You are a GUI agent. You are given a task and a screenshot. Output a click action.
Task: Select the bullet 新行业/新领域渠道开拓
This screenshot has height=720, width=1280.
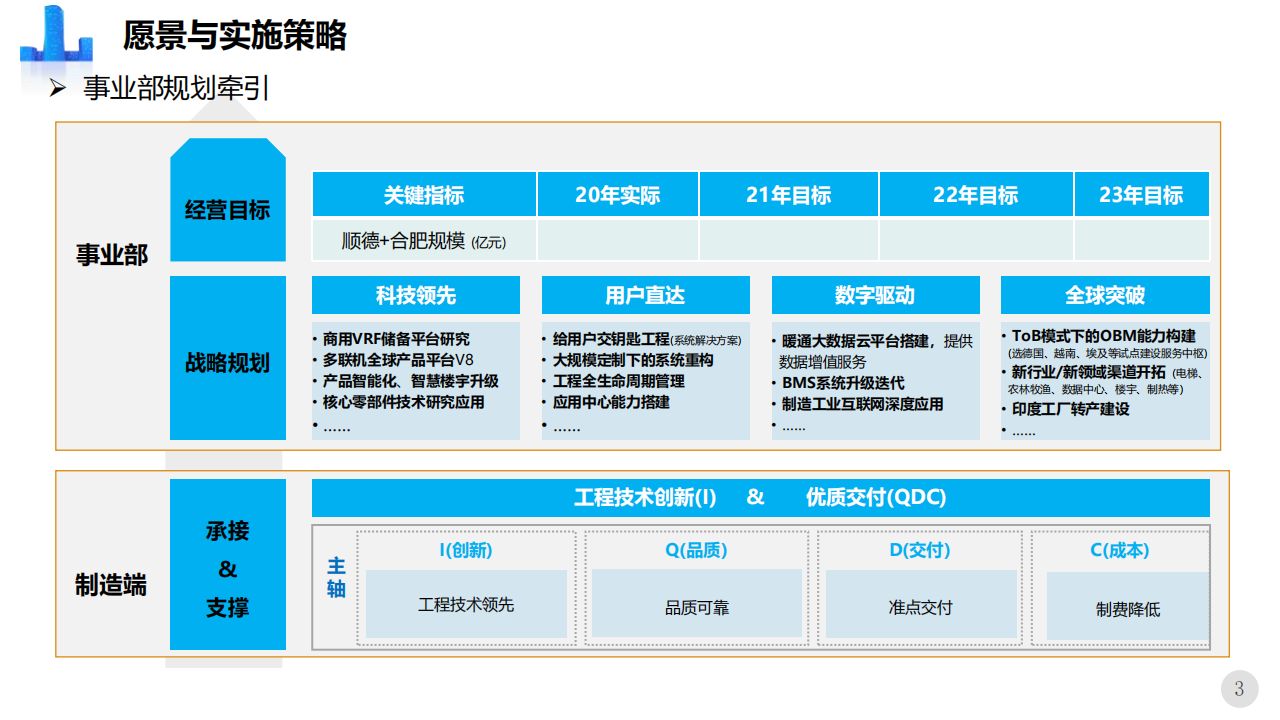click(x=1091, y=372)
